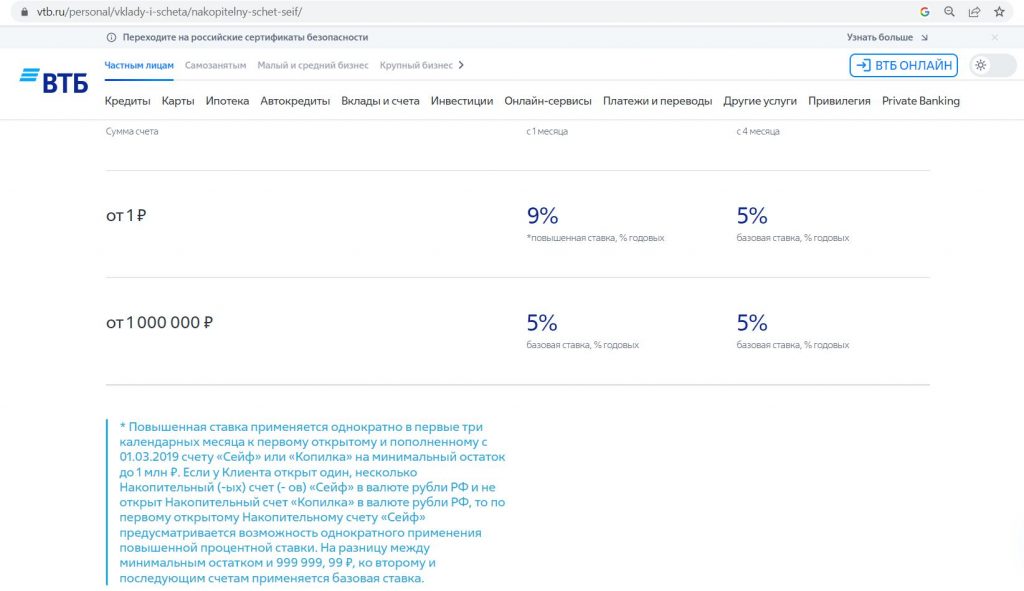Image resolution: width=1024 pixels, height=591 pixels.
Task: Open the Кредиты menu
Action: (127, 101)
